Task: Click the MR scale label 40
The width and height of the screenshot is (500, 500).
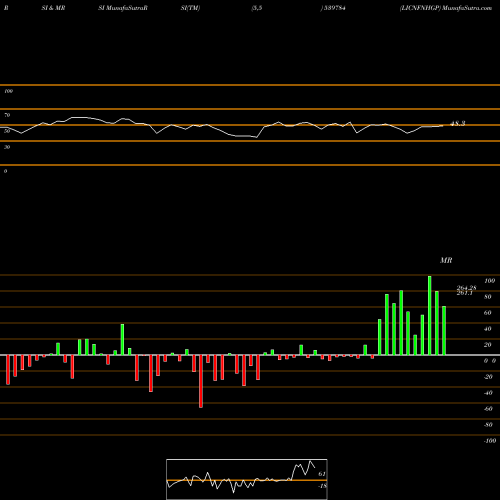Action: coord(488,329)
